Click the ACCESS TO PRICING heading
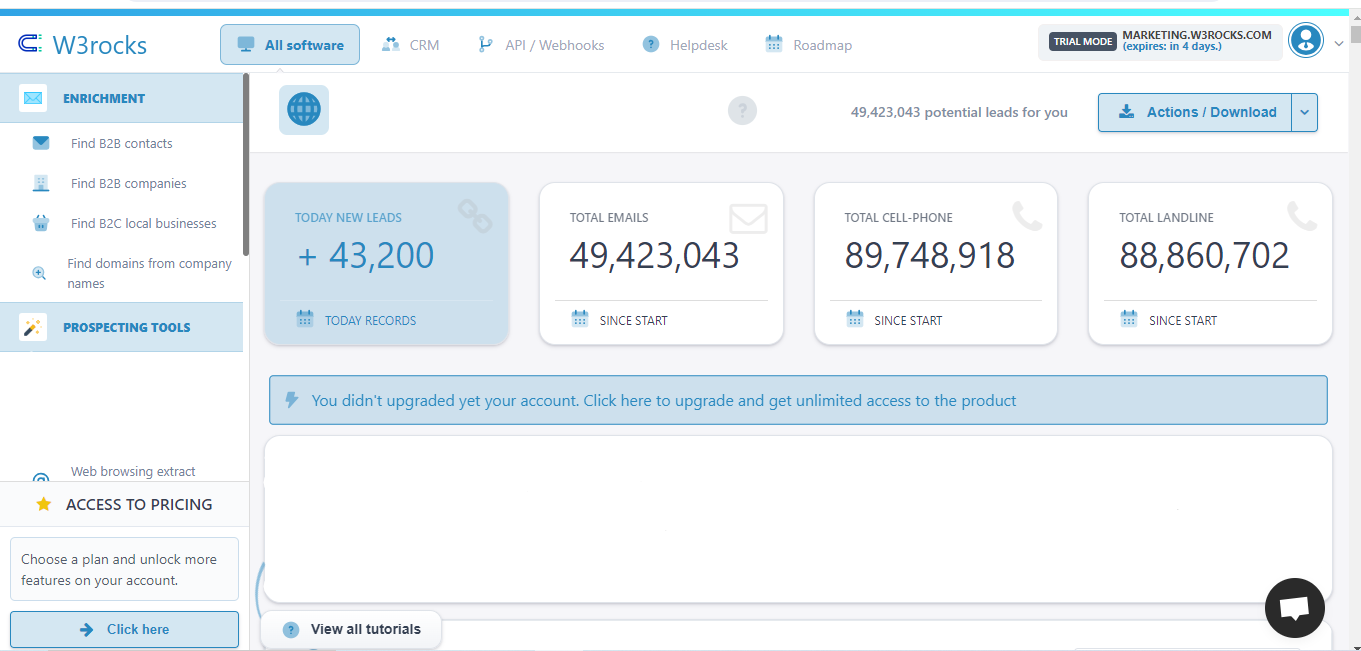The height and width of the screenshot is (651, 1361). [139, 505]
